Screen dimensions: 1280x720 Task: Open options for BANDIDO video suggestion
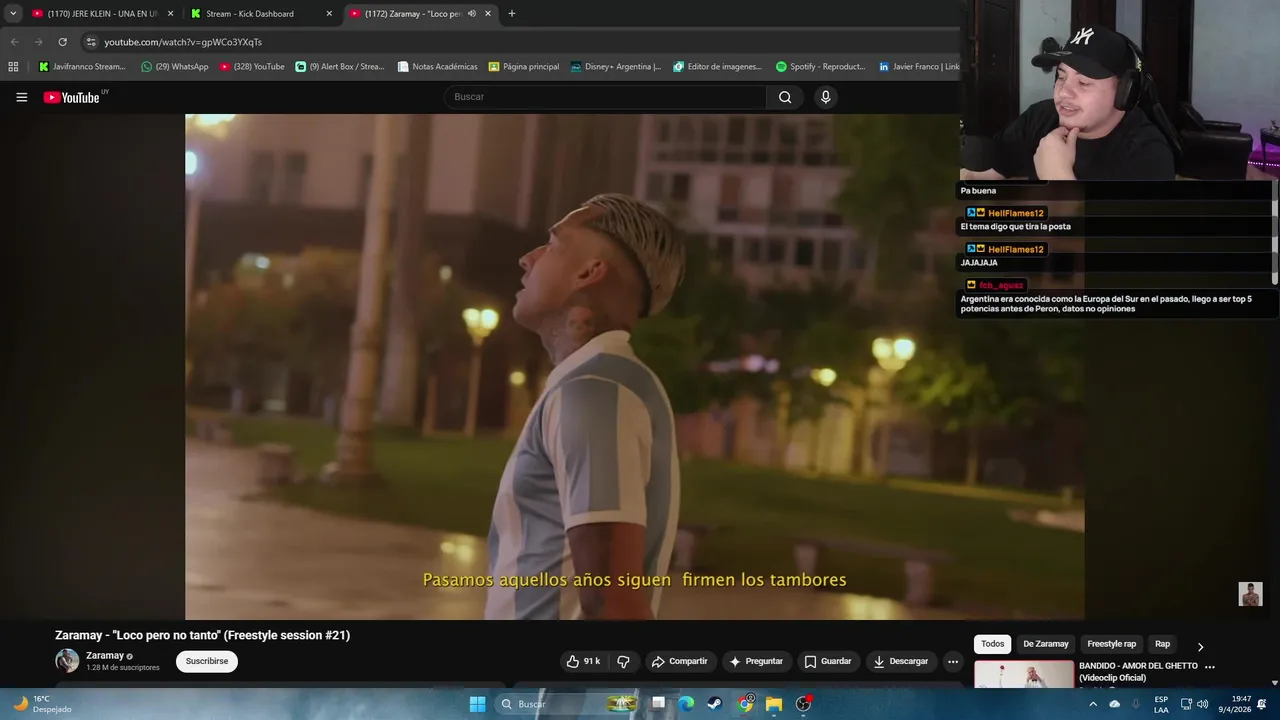(1210, 667)
